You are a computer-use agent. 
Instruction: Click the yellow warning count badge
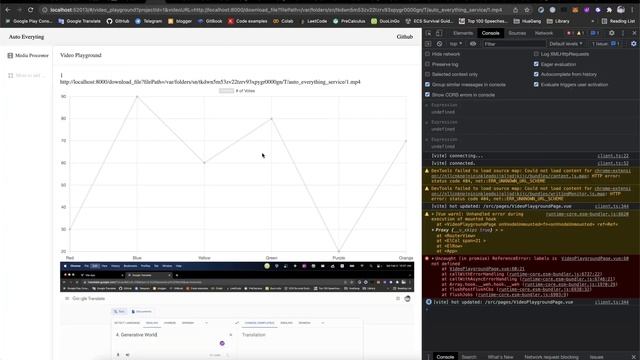[x=580, y=33]
